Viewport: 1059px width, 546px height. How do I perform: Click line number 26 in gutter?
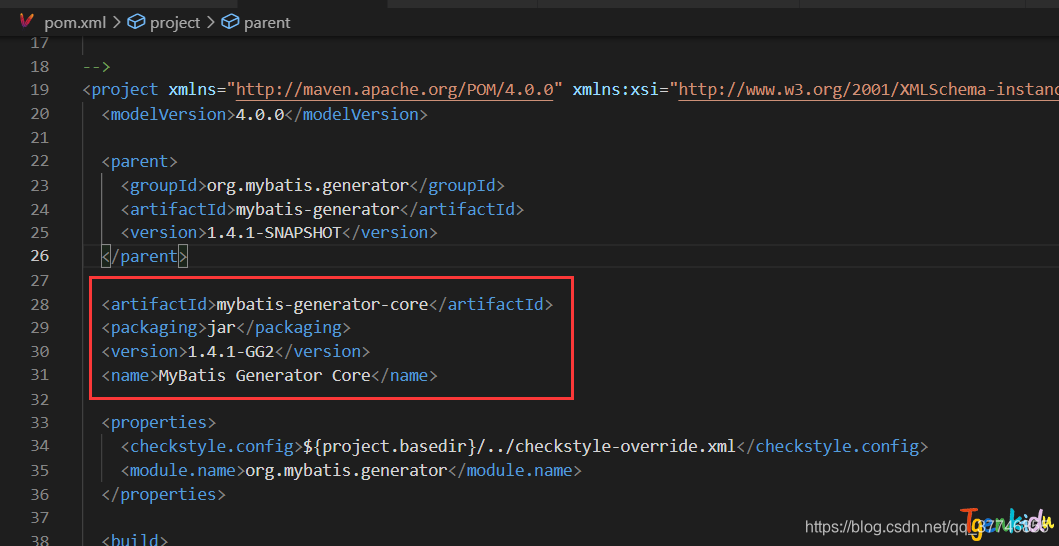coord(40,256)
